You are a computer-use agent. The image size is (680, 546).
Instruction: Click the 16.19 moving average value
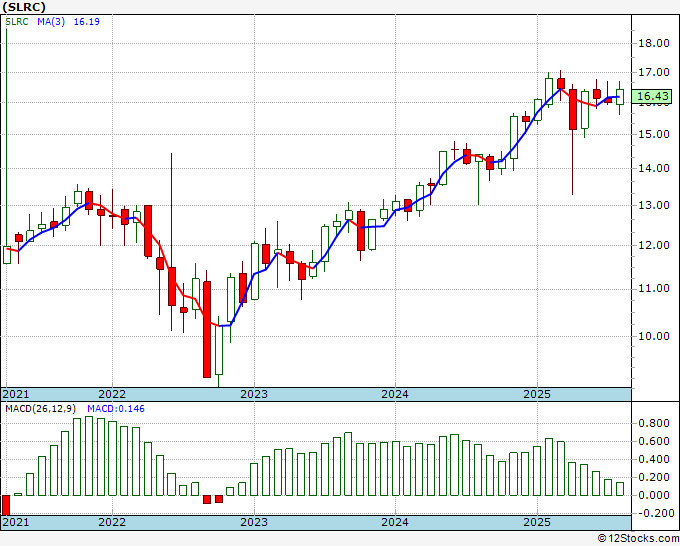86,22
